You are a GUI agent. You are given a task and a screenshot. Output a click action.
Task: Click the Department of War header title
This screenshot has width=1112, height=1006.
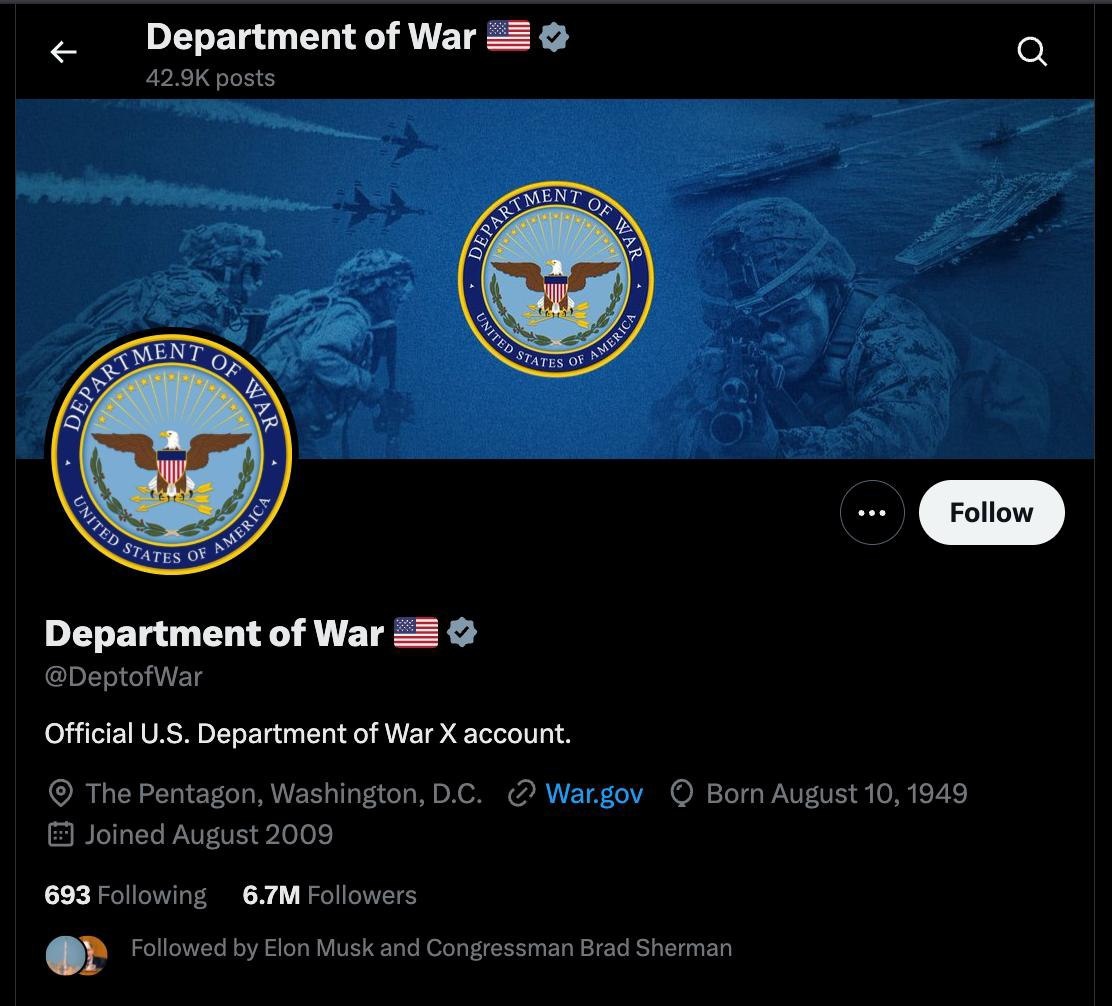[311, 37]
